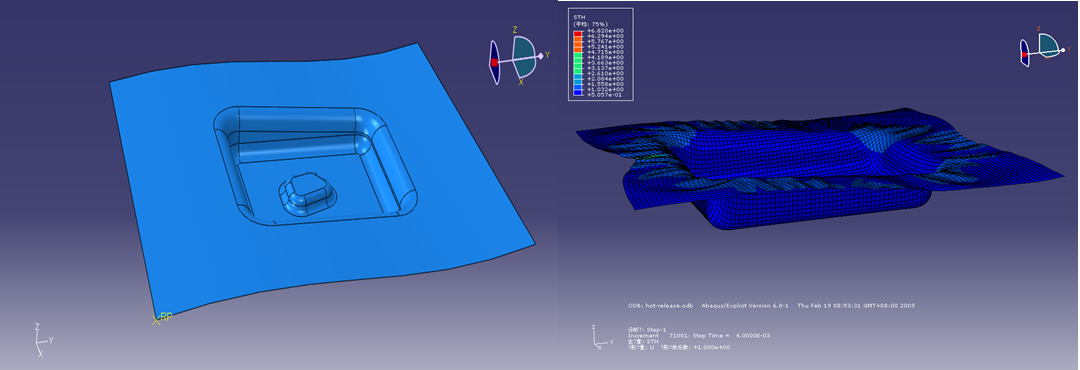The height and width of the screenshot is (370, 1080).
Task: Click the red swatch in STH legend
Action: (x=577, y=34)
